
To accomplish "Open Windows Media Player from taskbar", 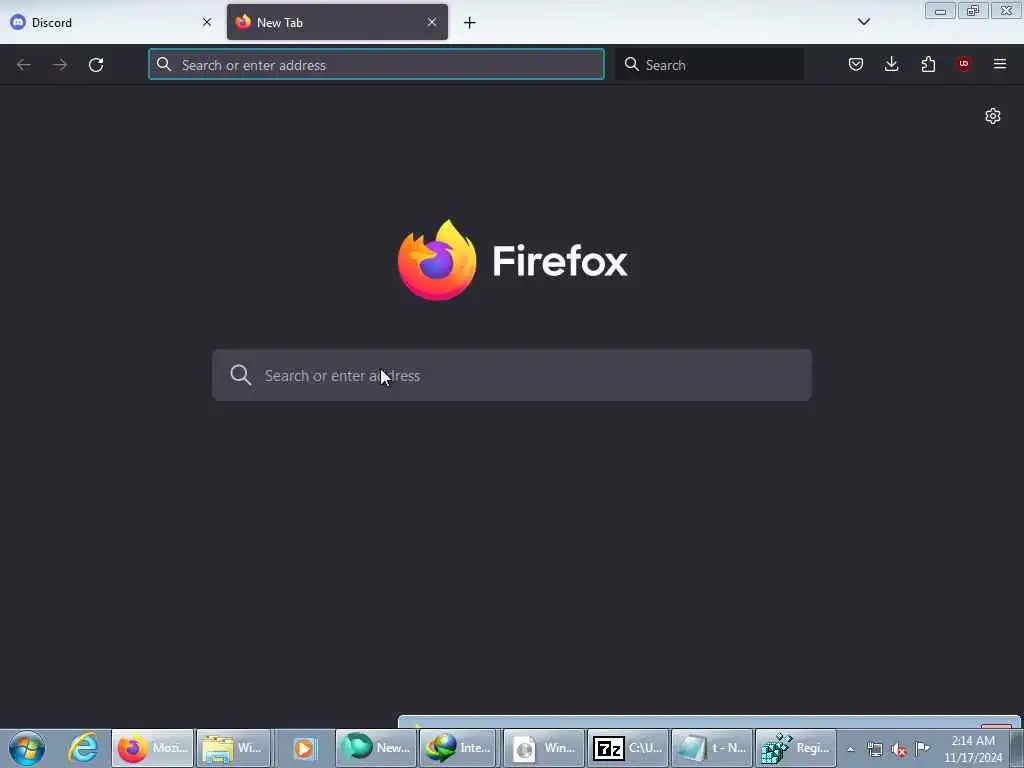I will pyautogui.click(x=304, y=748).
